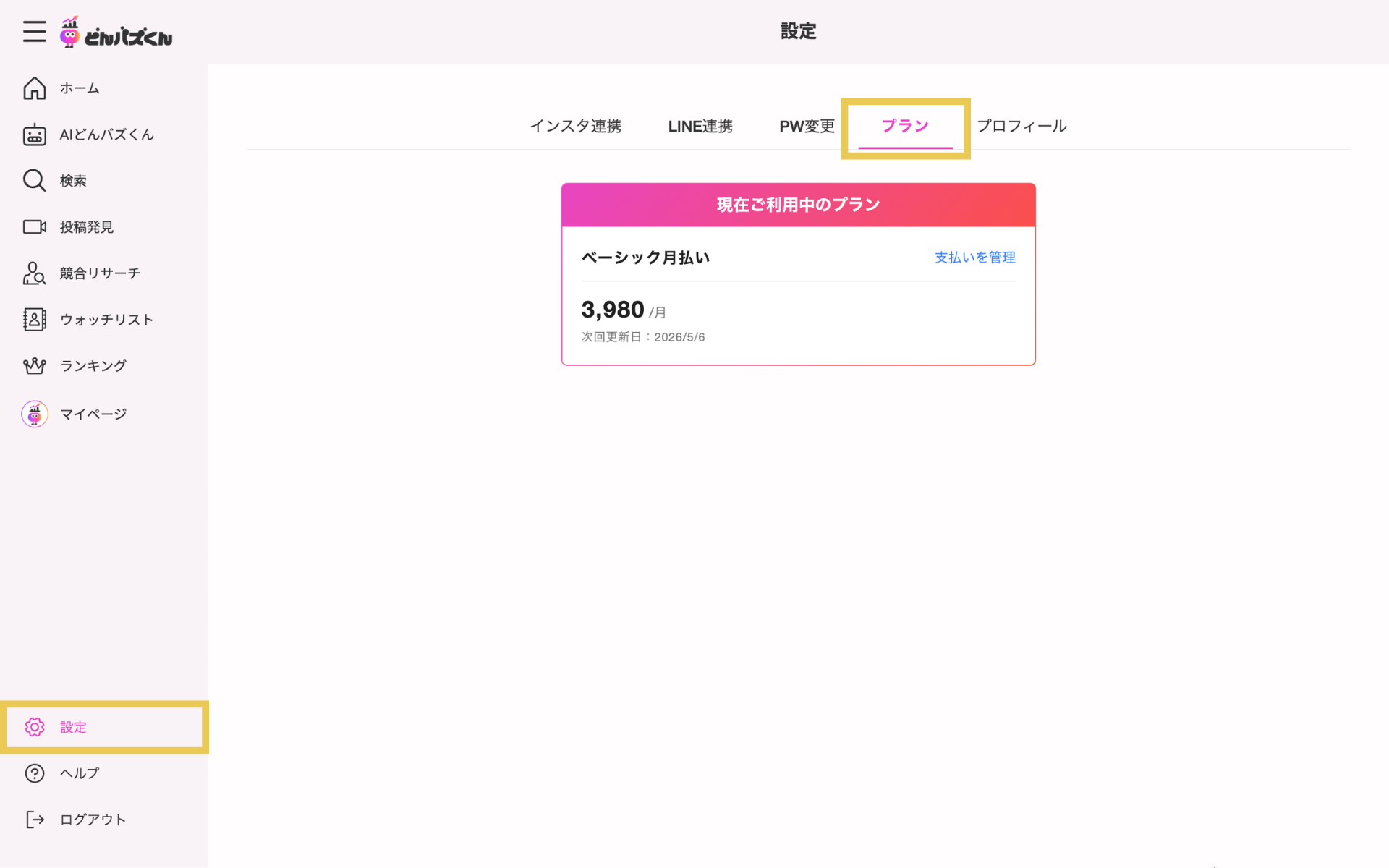Click the 設定 gear icon
1389x868 pixels.
click(35, 727)
